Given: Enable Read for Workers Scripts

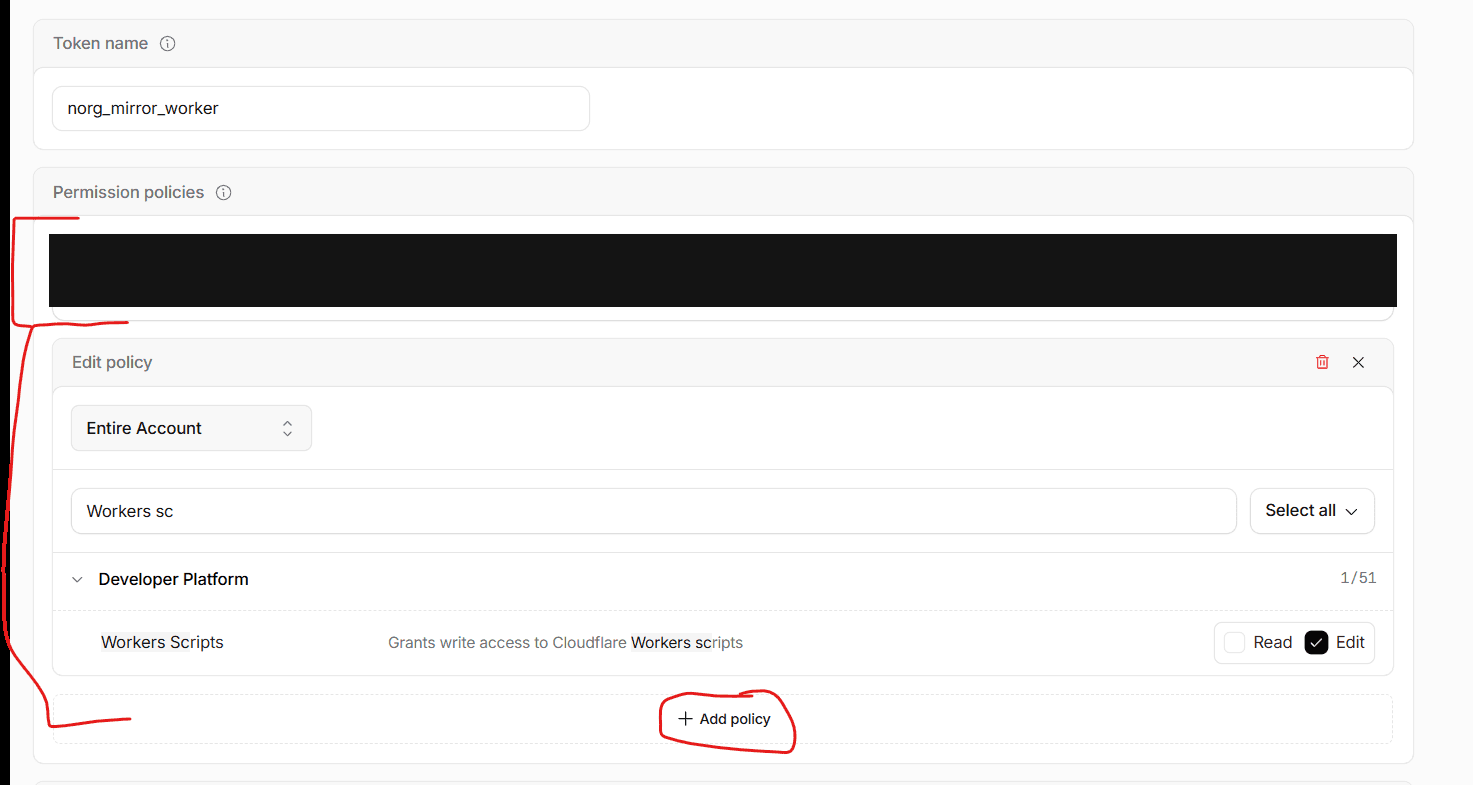Looking at the screenshot, I should tap(1235, 643).
